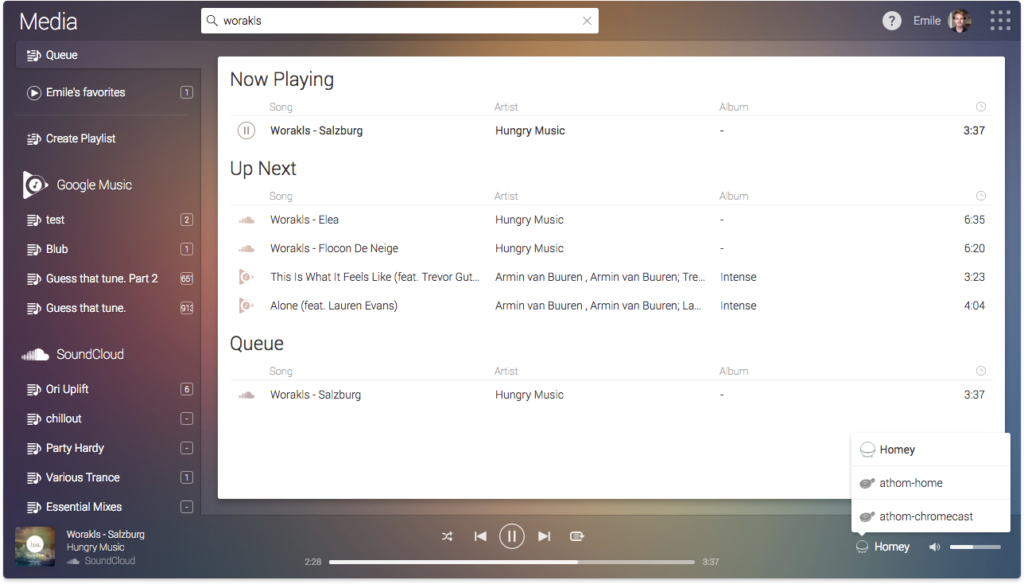Open the Queue sidebar item
The image size is (1024, 584).
[x=108, y=55]
